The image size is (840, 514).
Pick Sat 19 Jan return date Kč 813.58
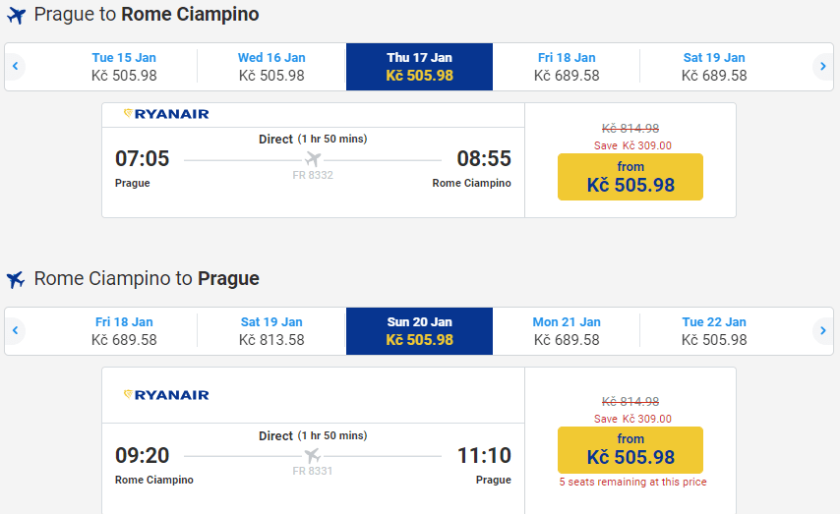point(271,331)
